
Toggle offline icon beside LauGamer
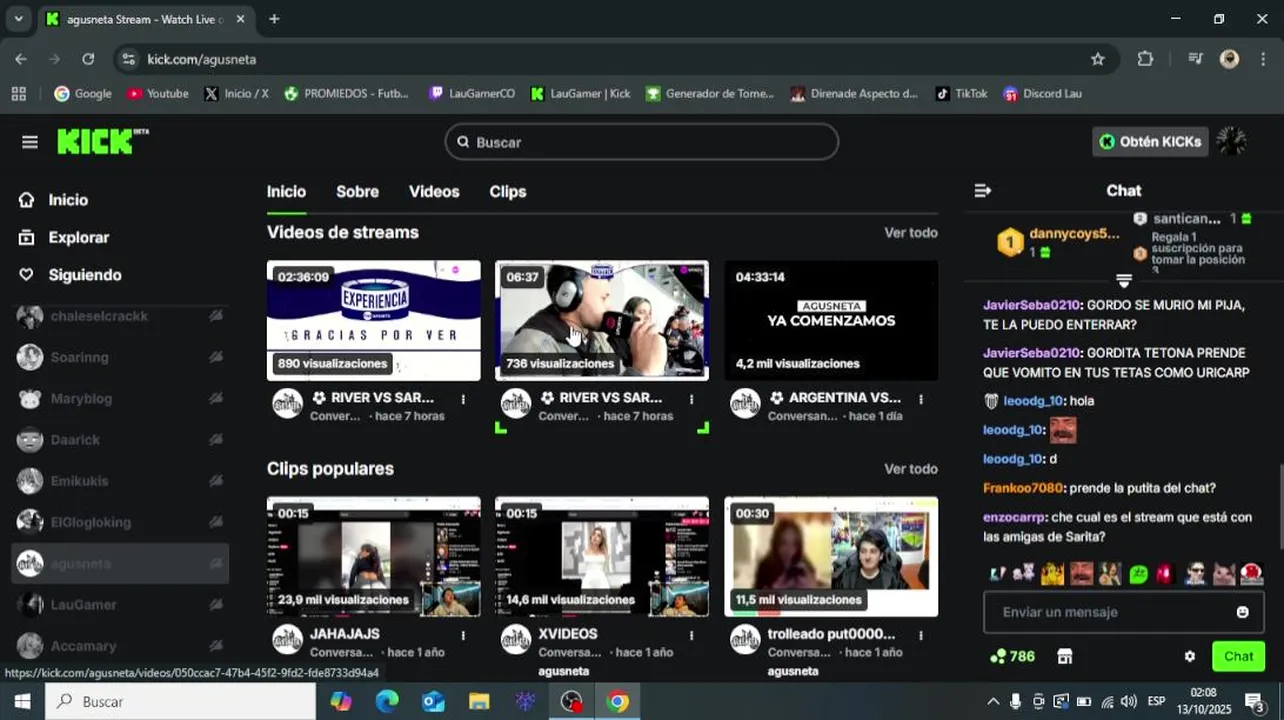coord(215,604)
